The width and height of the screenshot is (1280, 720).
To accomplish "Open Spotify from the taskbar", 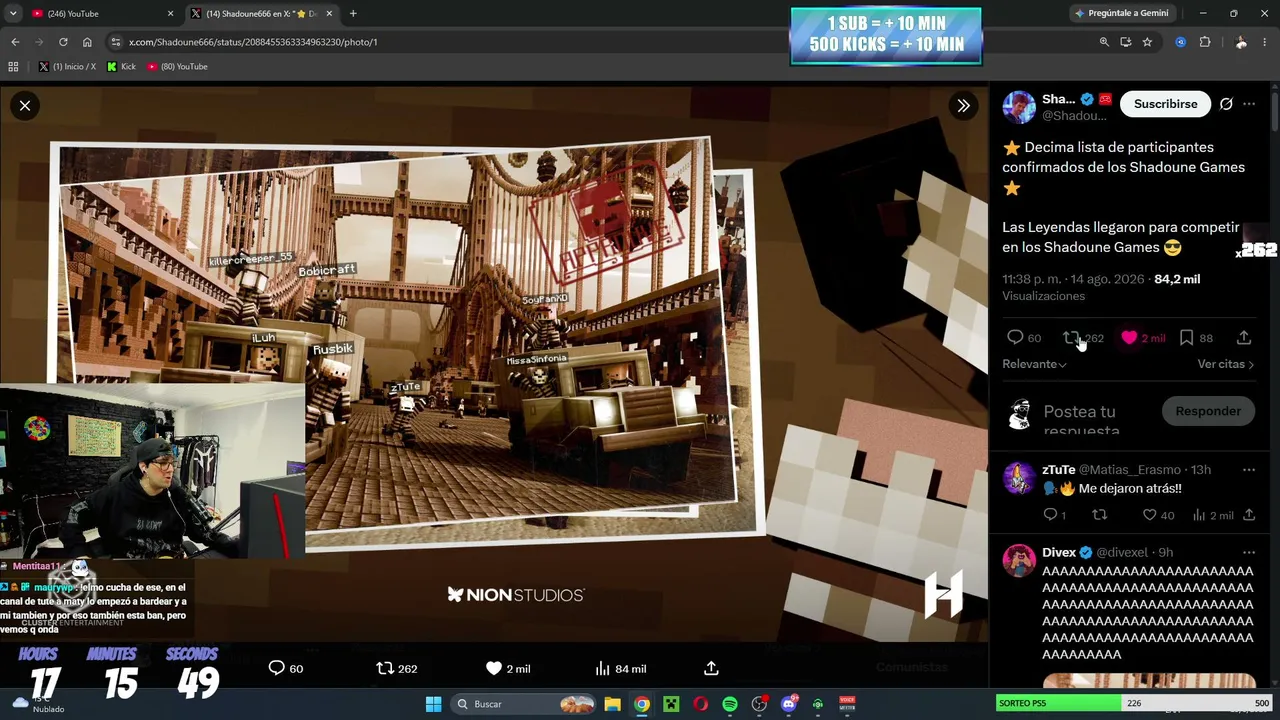I will 730,704.
